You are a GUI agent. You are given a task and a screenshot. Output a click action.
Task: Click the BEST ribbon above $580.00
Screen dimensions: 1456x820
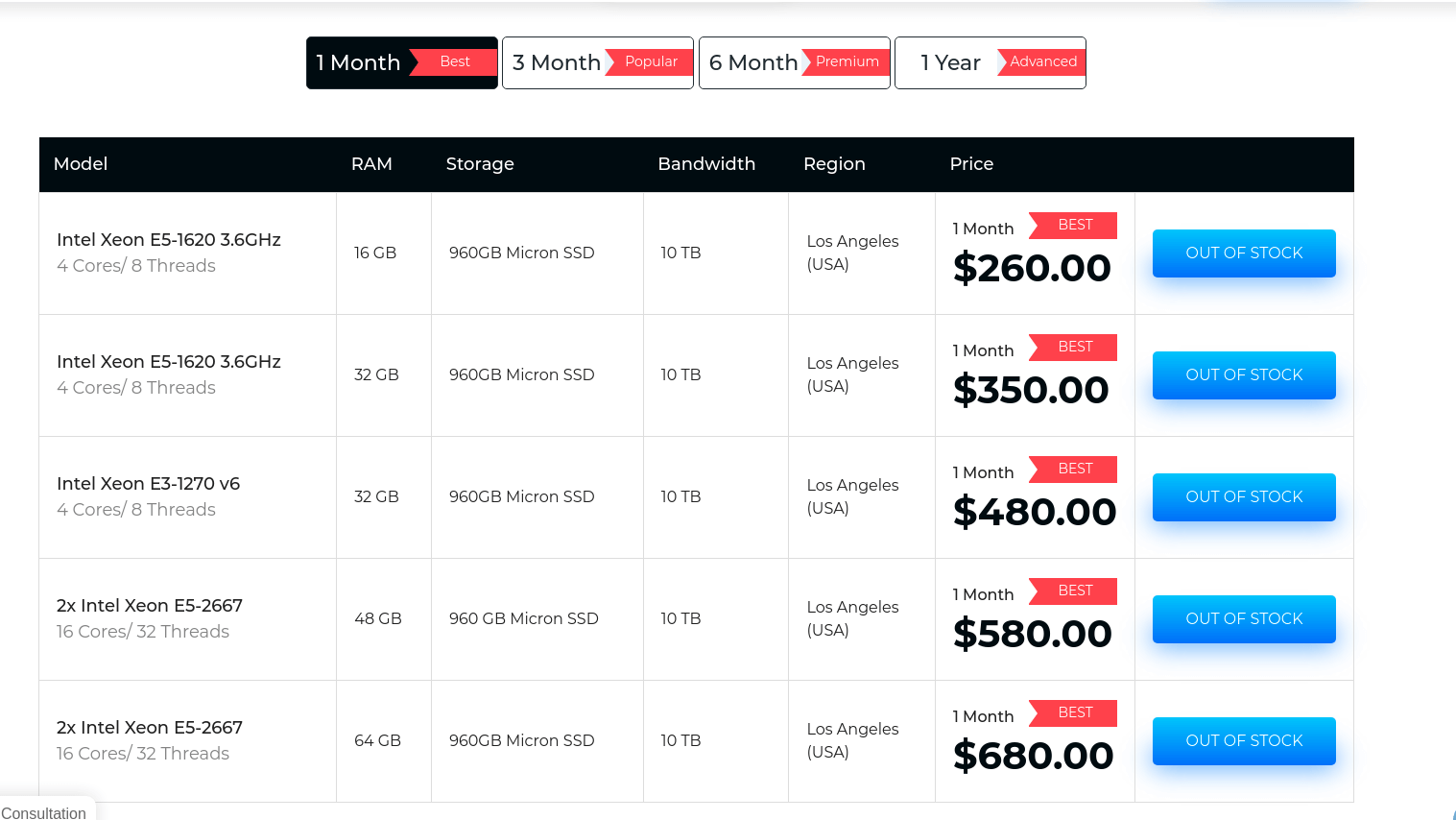click(x=1074, y=591)
